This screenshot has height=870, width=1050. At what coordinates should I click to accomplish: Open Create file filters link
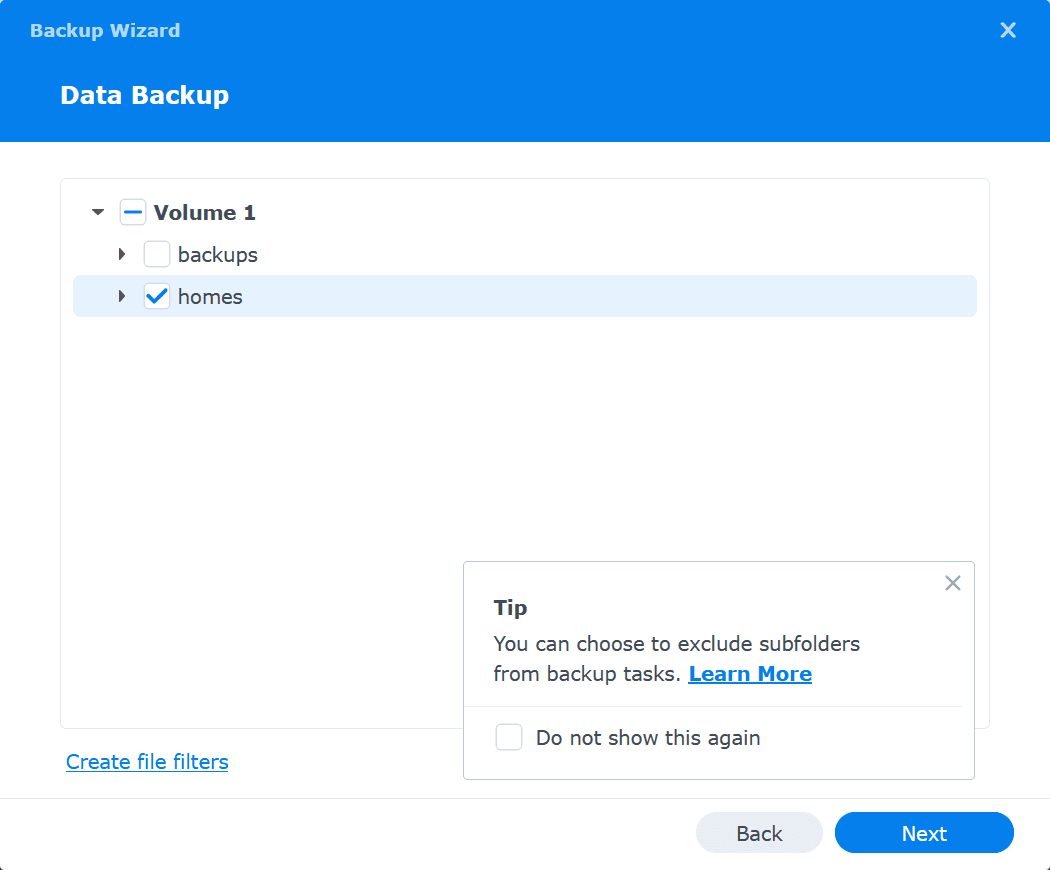pos(147,762)
